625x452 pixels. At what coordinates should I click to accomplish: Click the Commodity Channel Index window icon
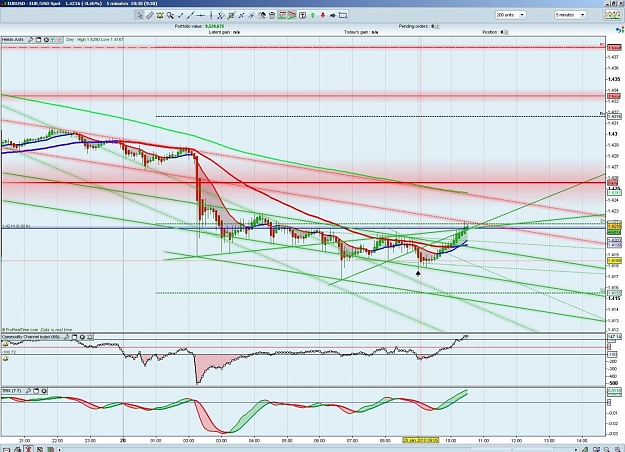click(75, 337)
